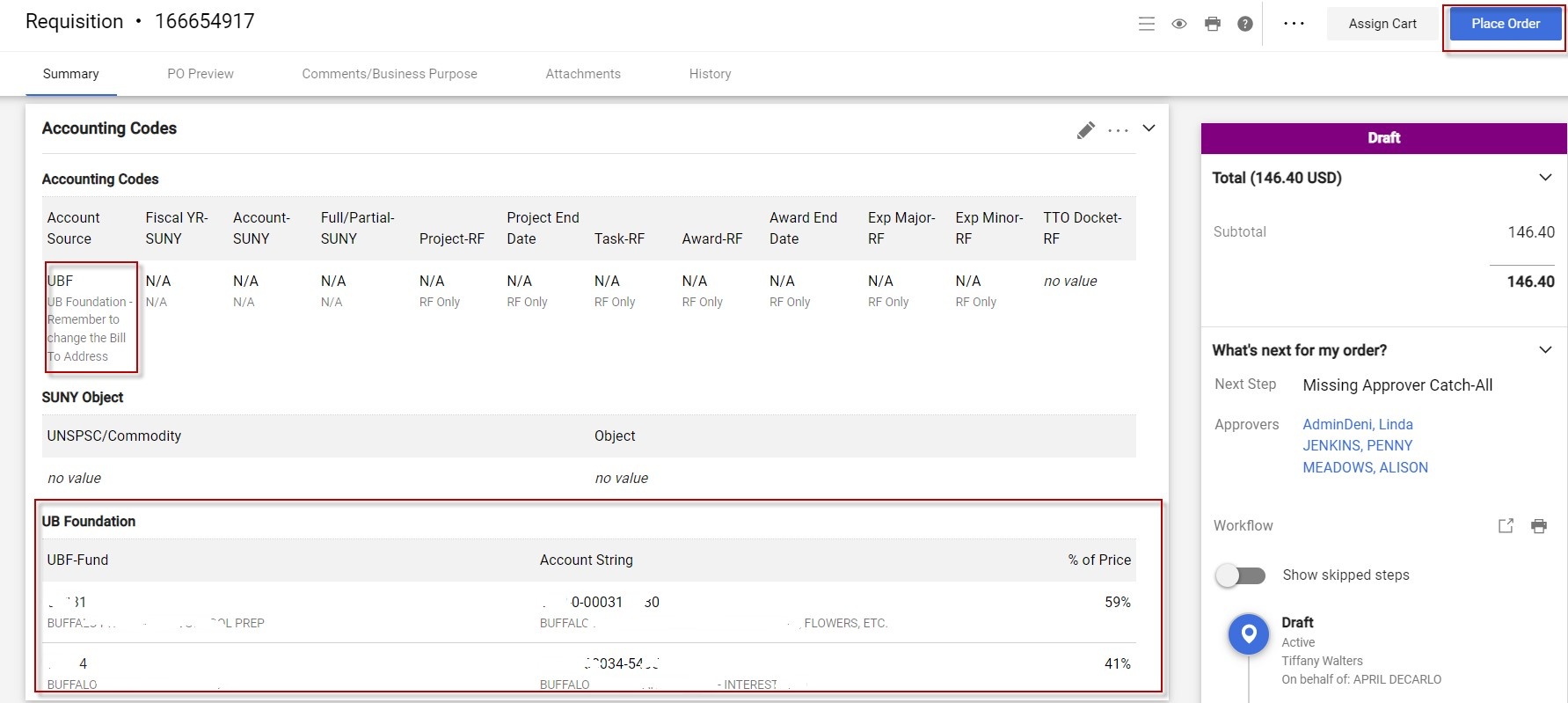Open the help question mark icon

coord(1245,24)
